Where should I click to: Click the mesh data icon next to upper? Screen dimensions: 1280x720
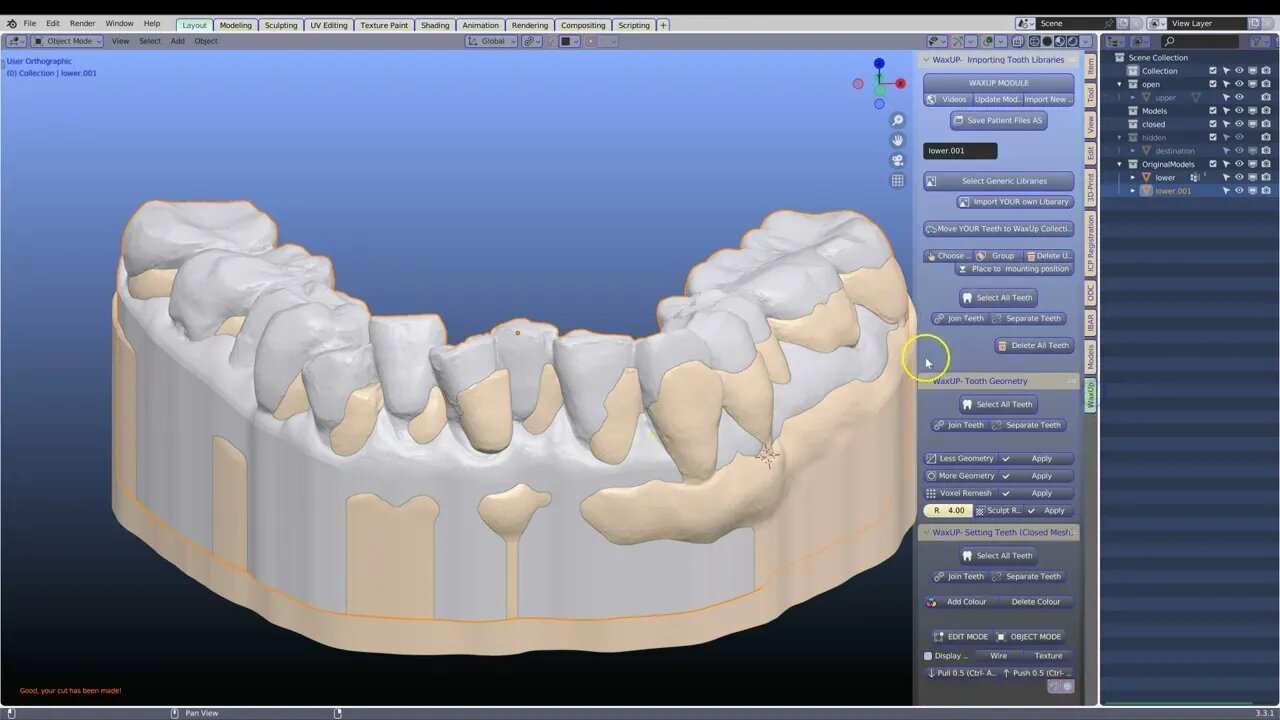1195,97
